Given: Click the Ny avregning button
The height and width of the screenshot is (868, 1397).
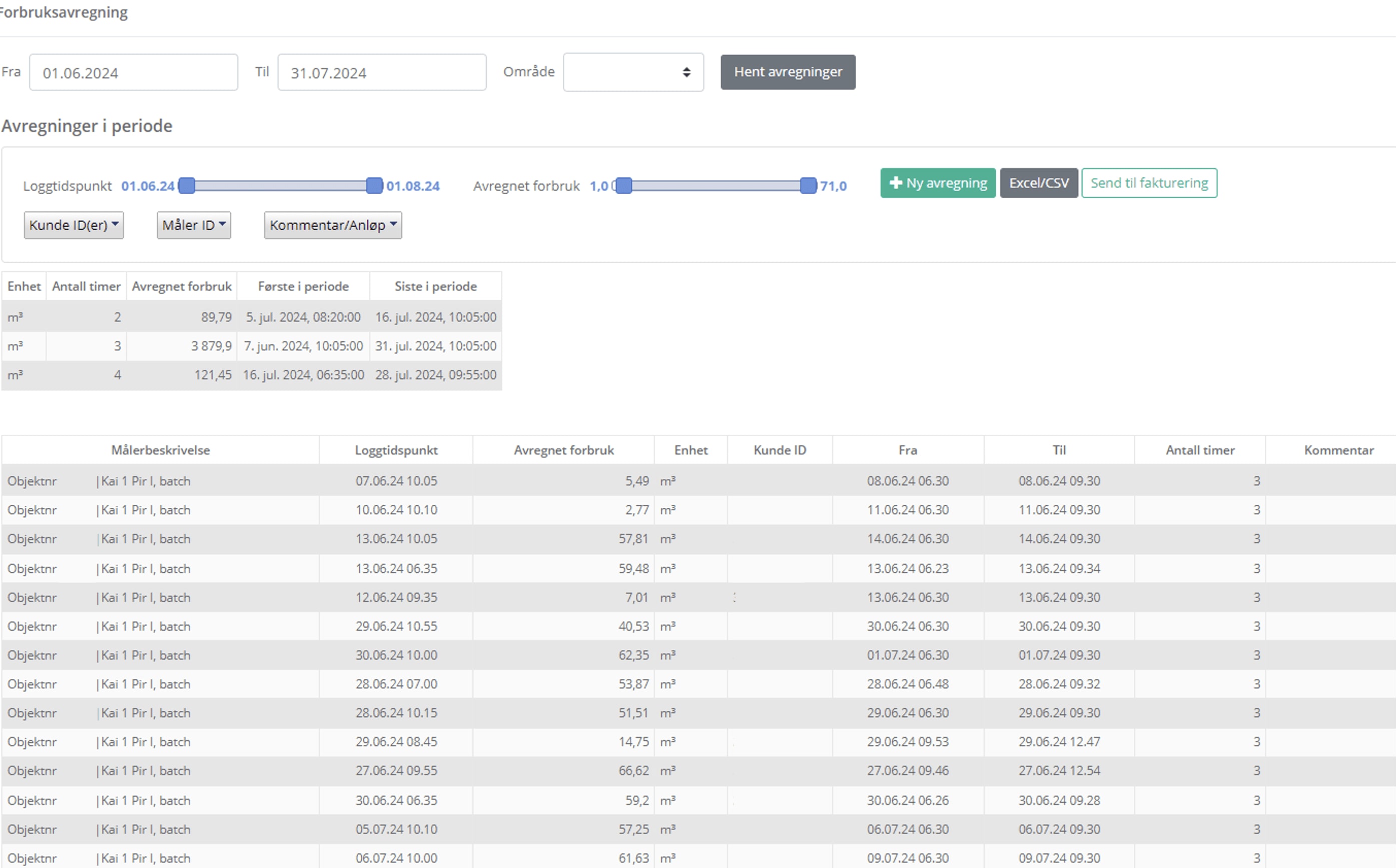Looking at the screenshot, I should click(x=938, y=183).
